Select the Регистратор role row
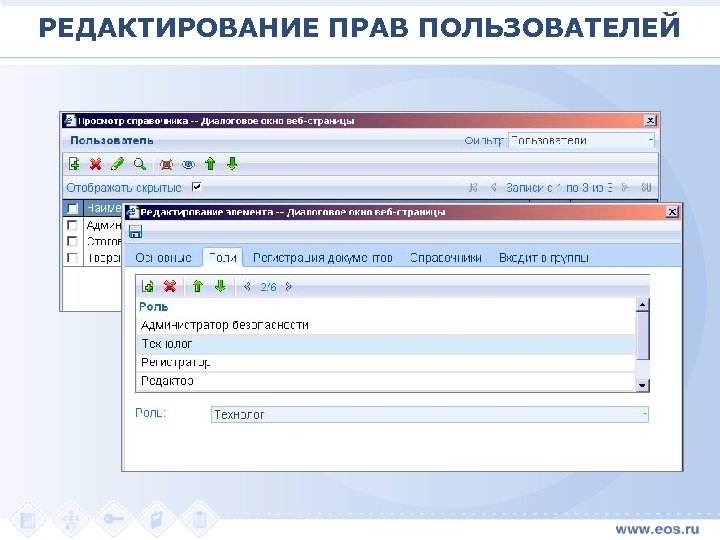 coord(386,363)
